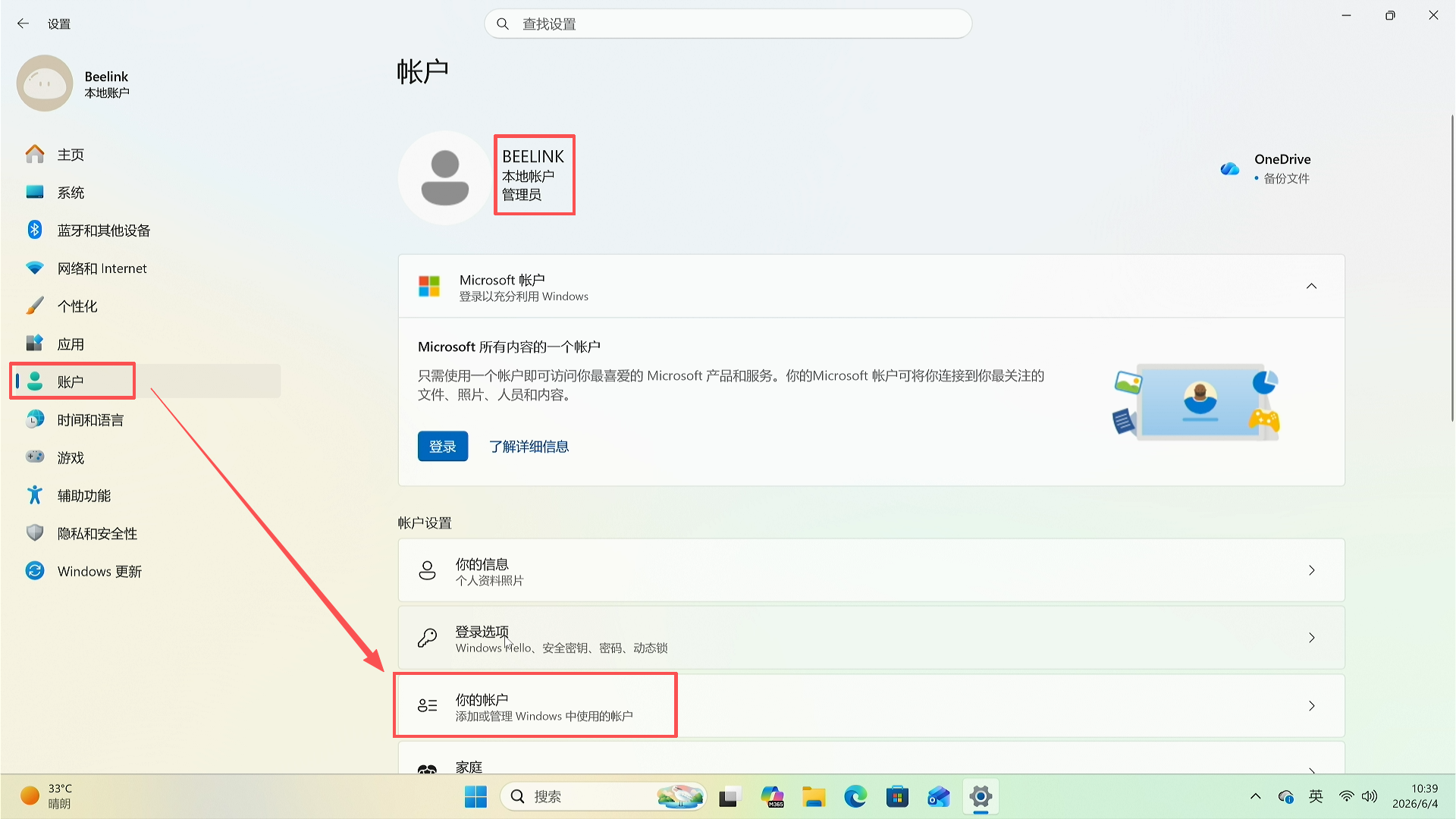Click the back arrow in Settings header
The height and width of the screenshot is (819, 1456).
pos(24,24)
